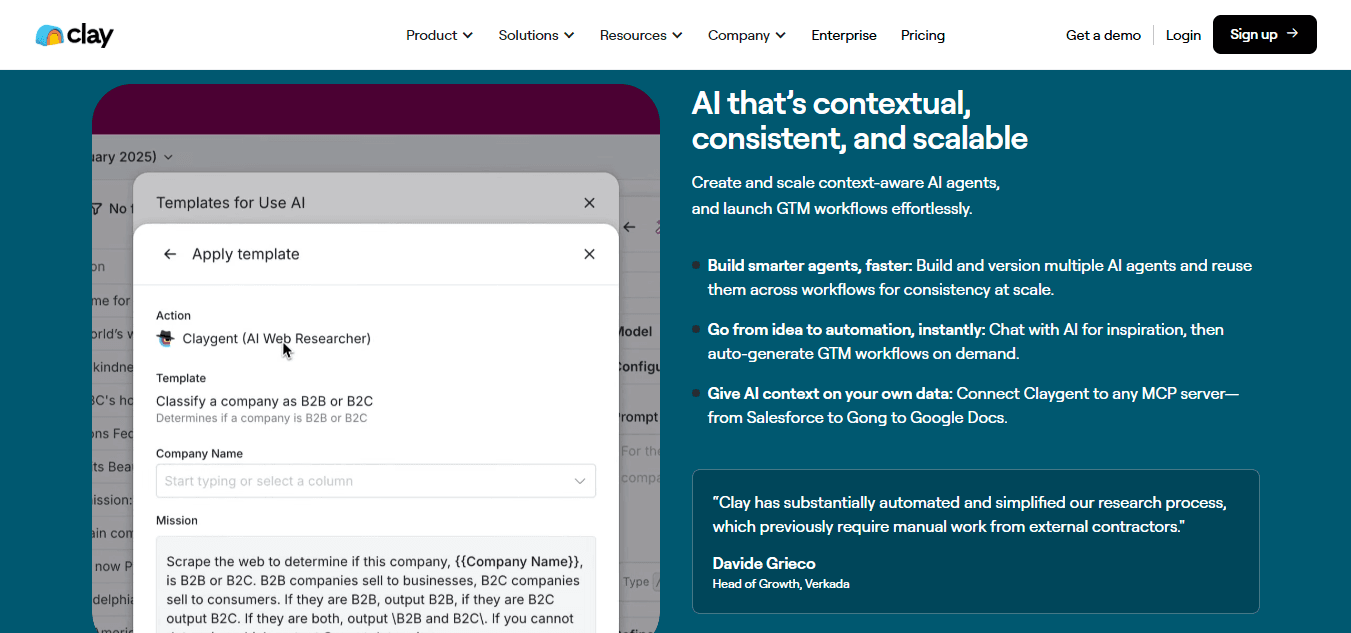The image size is (1351, 633).
Task: Click the Head of Growth, Verkada text
Action: (781, 583)
